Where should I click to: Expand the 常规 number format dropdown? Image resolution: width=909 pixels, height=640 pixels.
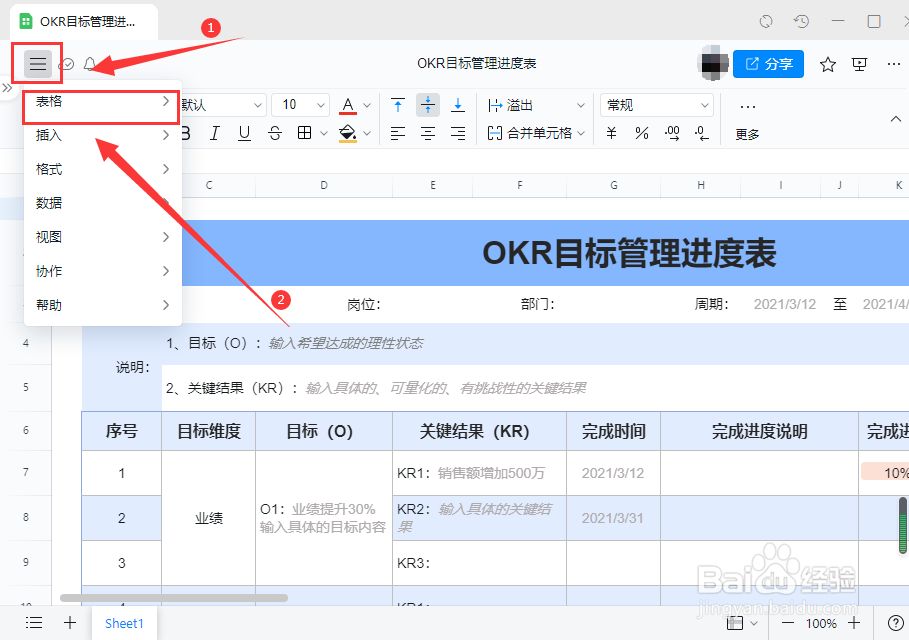tap(657, 106)
